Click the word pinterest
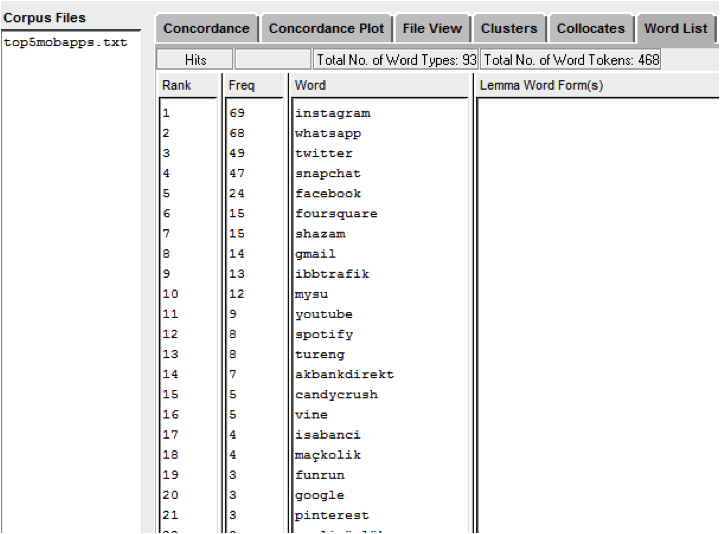720x534 pixels. coord(332,515)
